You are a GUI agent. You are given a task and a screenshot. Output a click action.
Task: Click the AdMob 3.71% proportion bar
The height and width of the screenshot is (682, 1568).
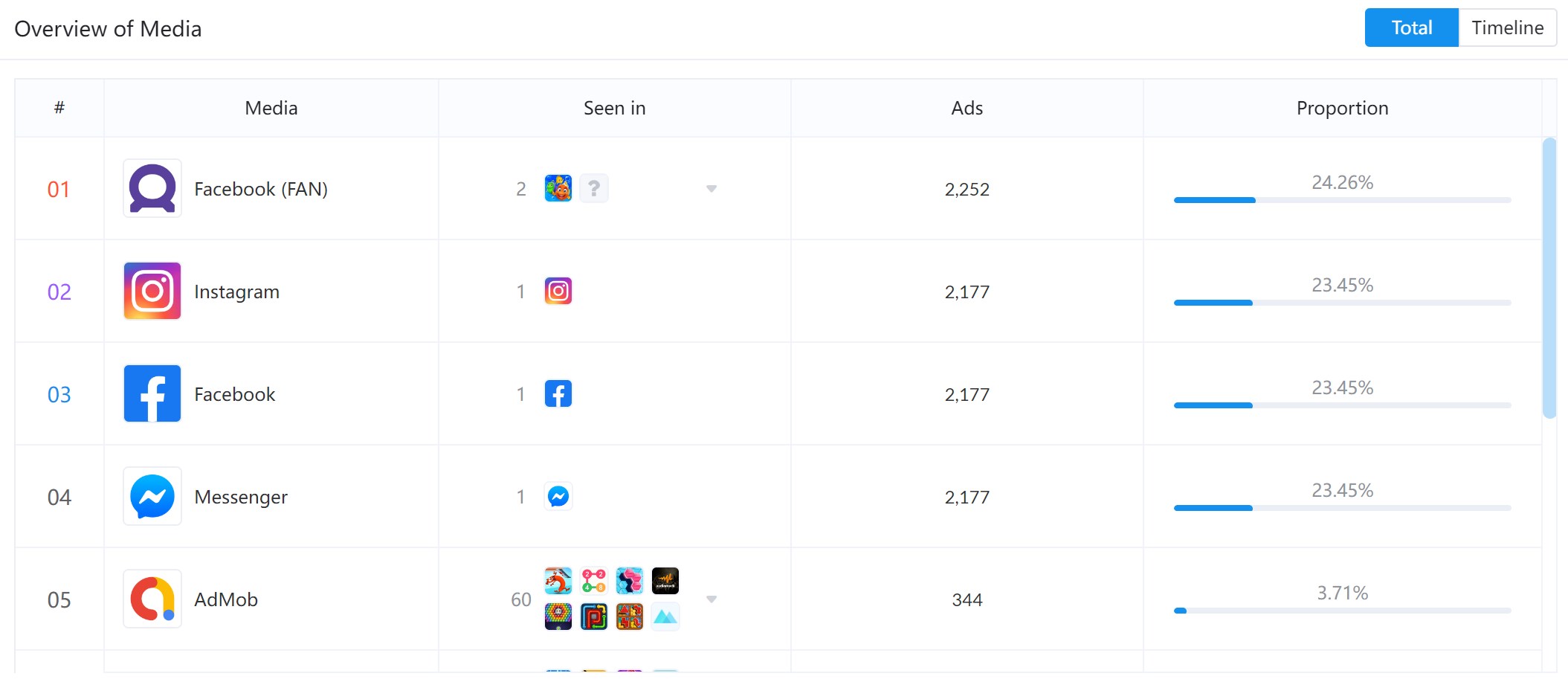(x=1342, y=611)
